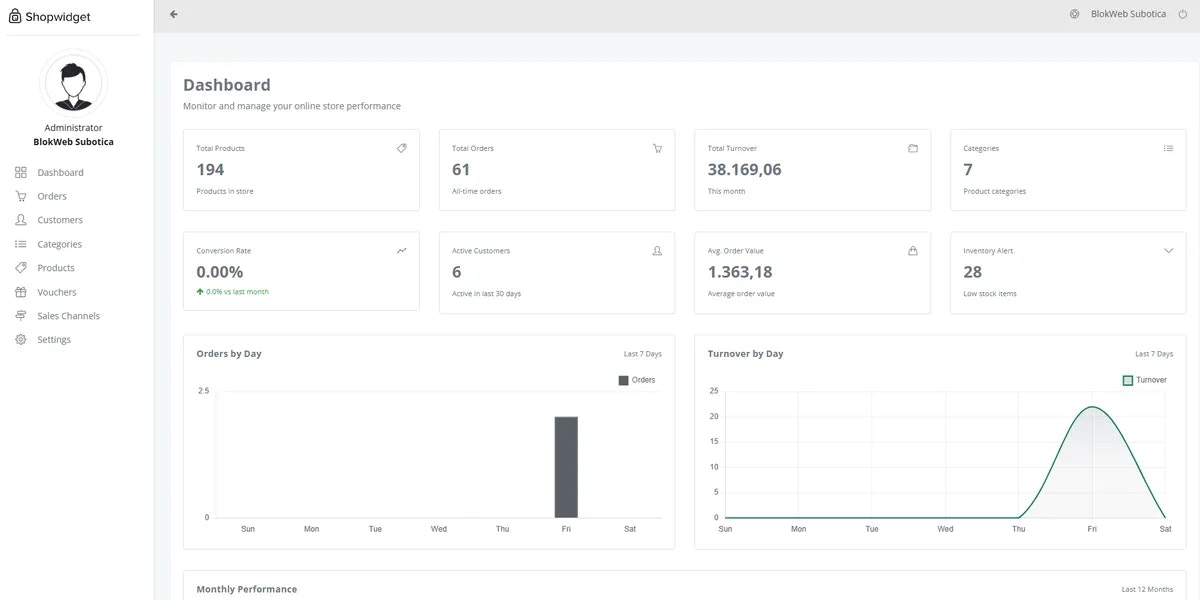Click "Last 7 Days" on Orders chart
The width and height of the screenshot is (1200, 600).
[x=643, y=354]
